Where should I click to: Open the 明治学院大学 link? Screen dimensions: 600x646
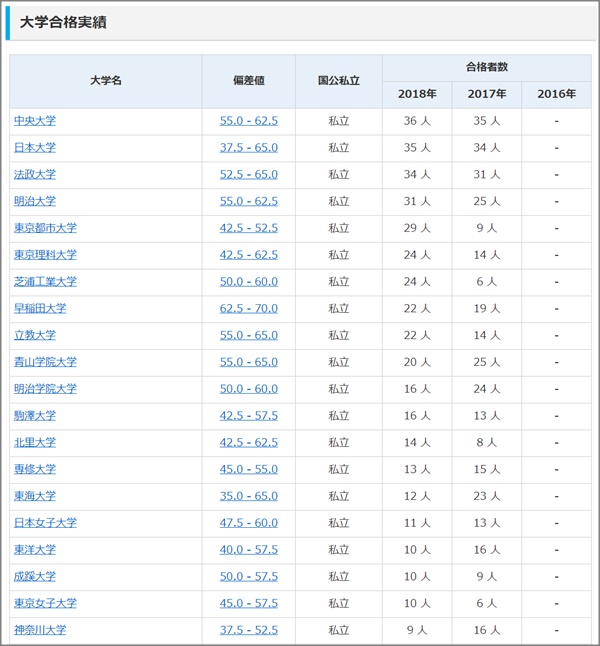(45, 389)
